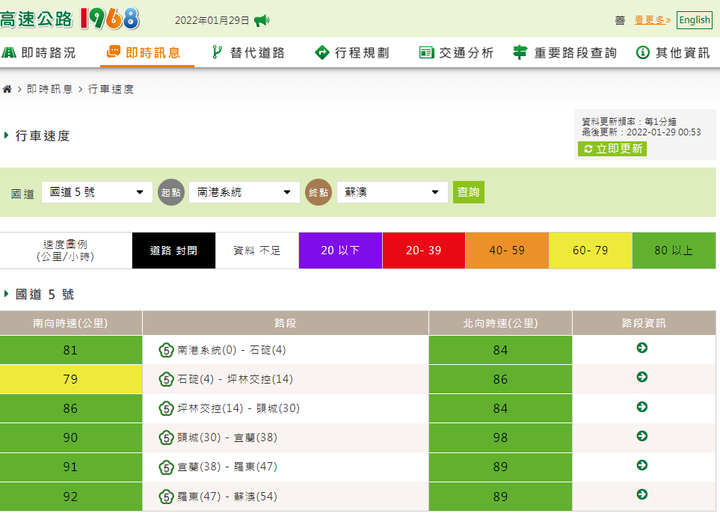Viewport: 720px width, 513px height.
Task: Open road info arrow for 南港系統 - 石碇
Action: coord(642,349)
